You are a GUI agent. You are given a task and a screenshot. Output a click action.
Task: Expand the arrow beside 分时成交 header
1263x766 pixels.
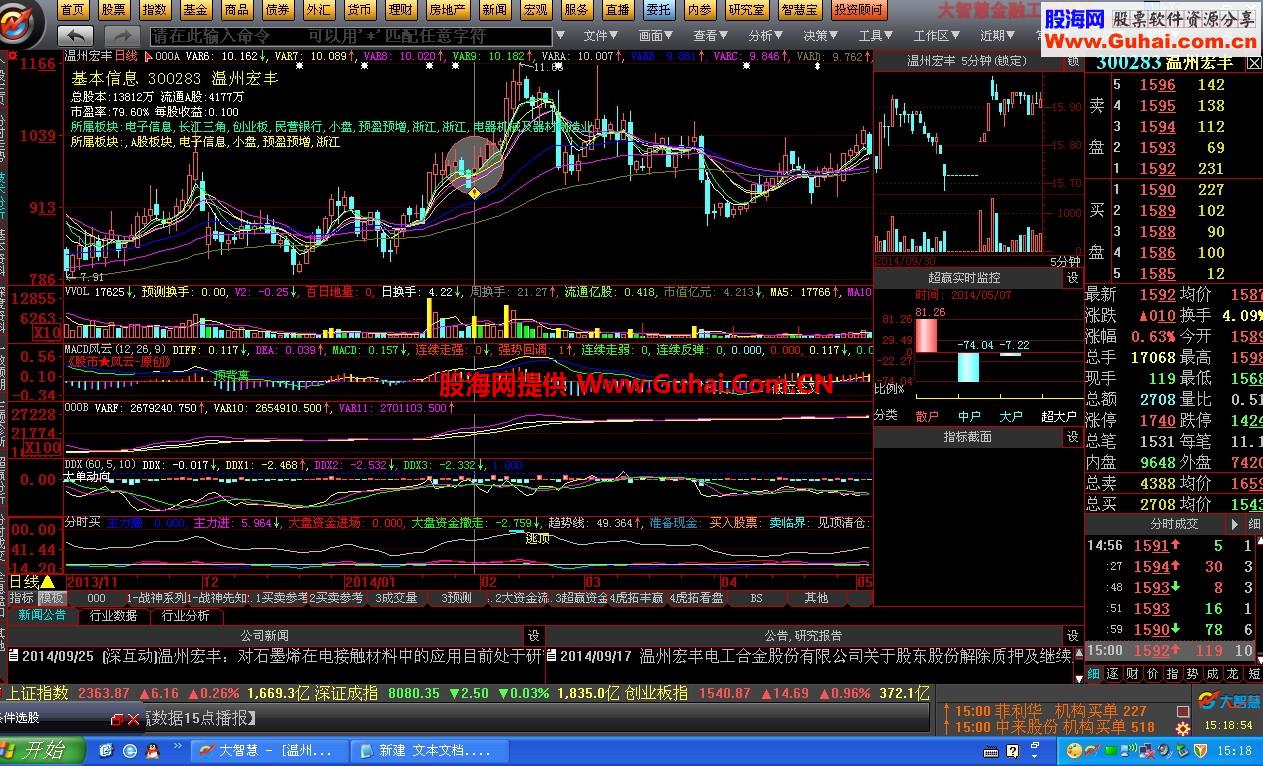(x=1233, y=523)
